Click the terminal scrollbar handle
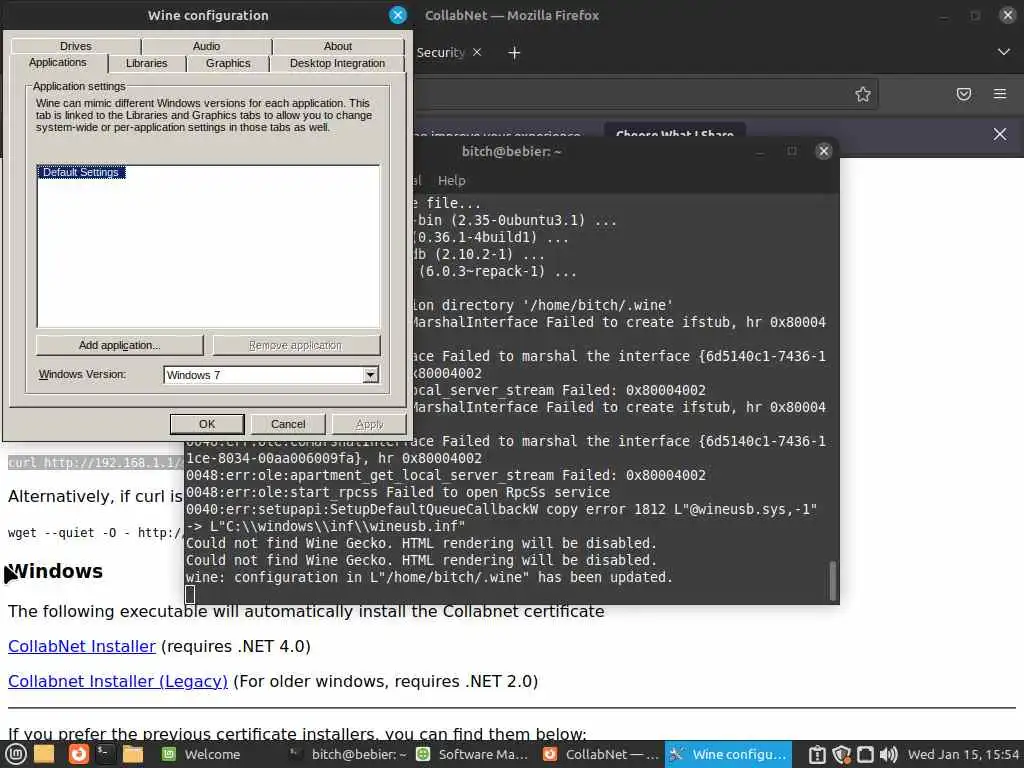This screenshot has width=1024, height=768. point(832,580)
